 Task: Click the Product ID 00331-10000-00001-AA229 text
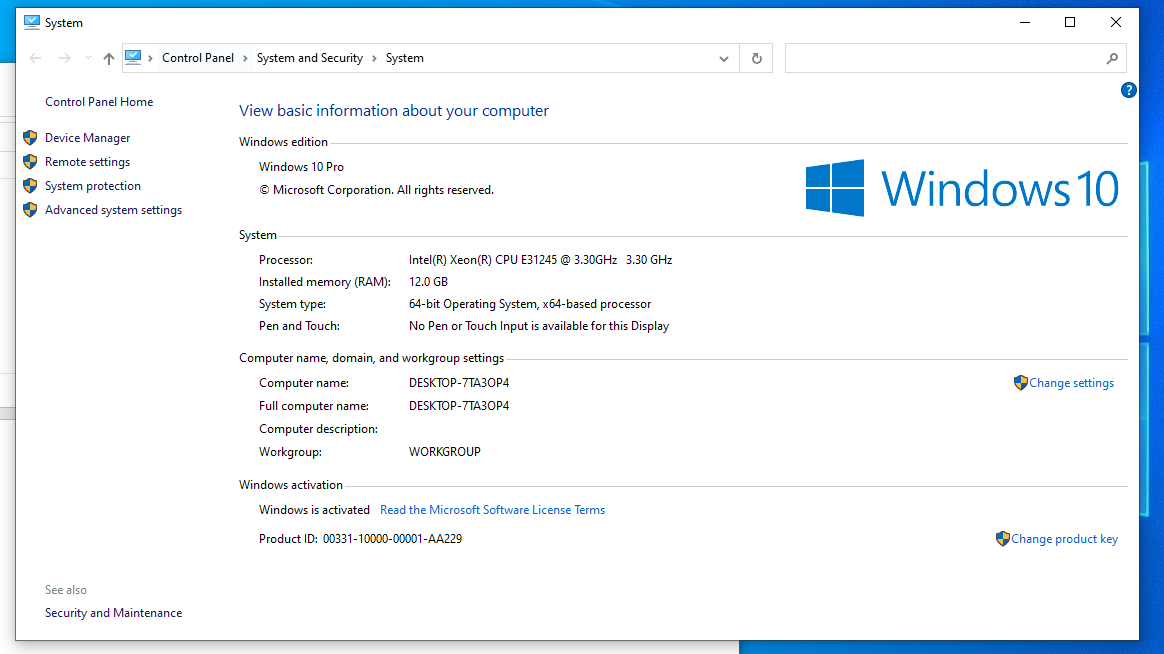point(360,539)
